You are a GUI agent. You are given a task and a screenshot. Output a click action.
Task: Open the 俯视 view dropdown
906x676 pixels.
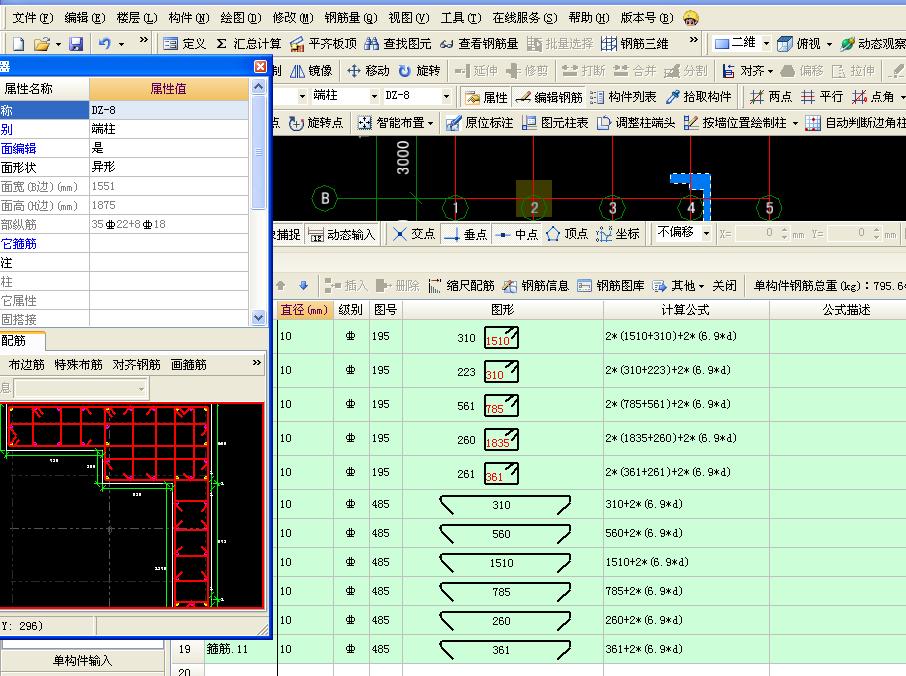[x=829, y=44]
